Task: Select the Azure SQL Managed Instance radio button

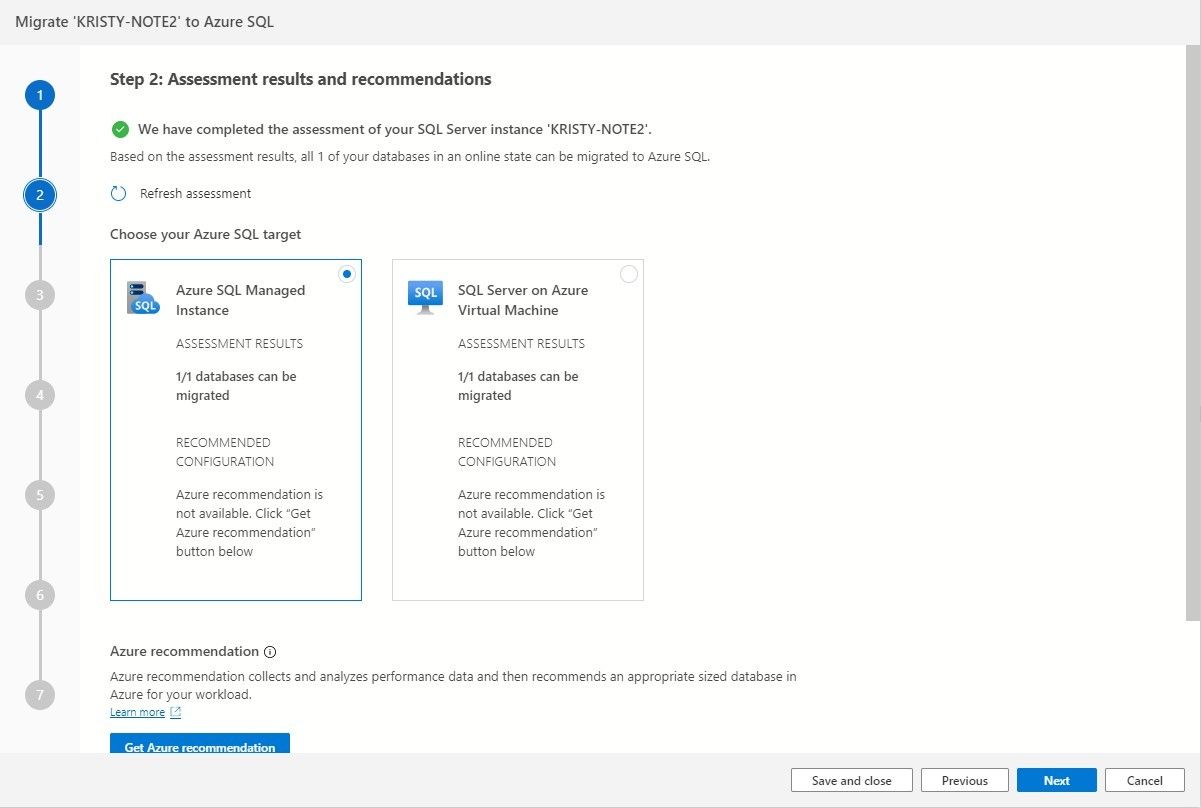Action: [x=347, y=274]
